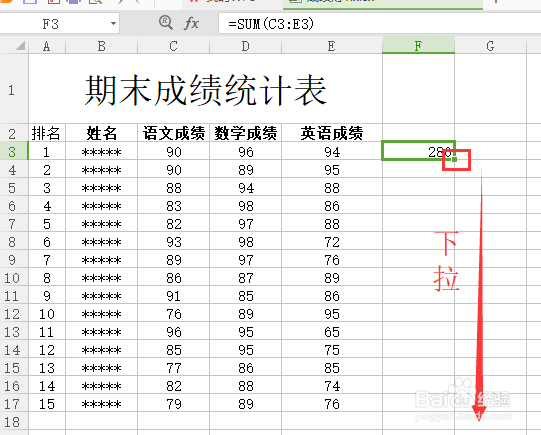The width and height of the screenshot is (541, 435).
Task: Click the 姓名 header cell
Action: 101,134
